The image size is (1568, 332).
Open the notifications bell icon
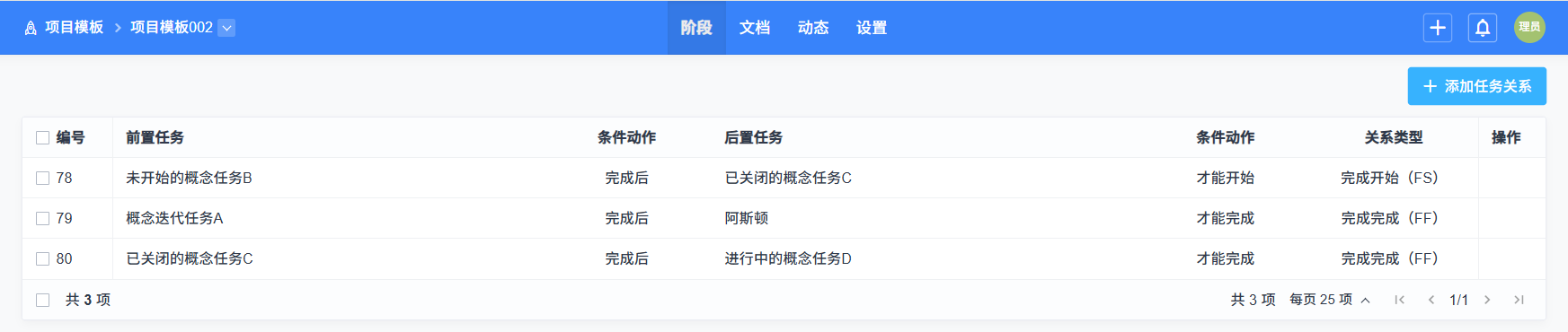[x=1483, y=28]
